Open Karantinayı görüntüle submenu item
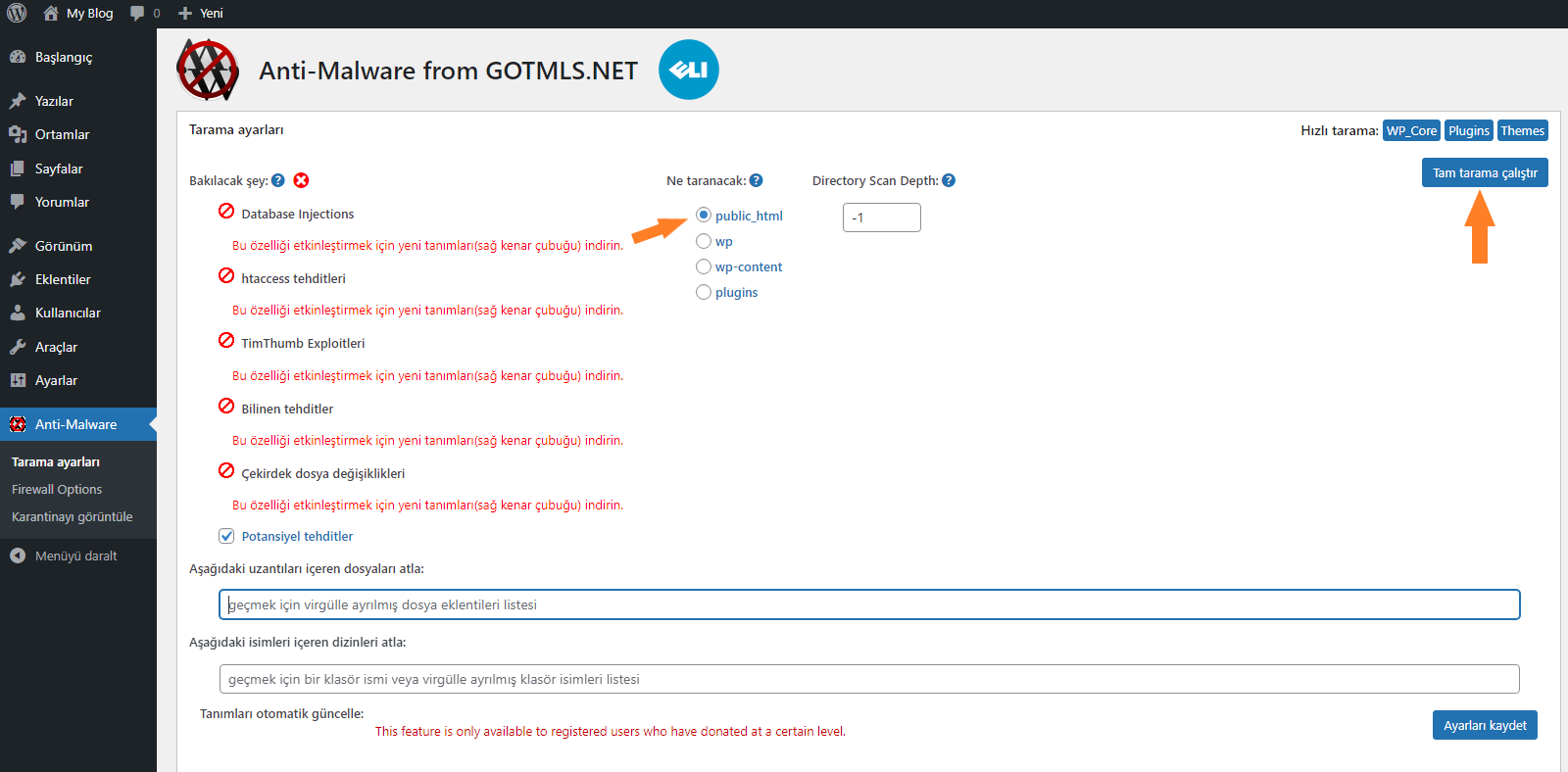This screenshot has width=1568, height=772. point(73,517)
